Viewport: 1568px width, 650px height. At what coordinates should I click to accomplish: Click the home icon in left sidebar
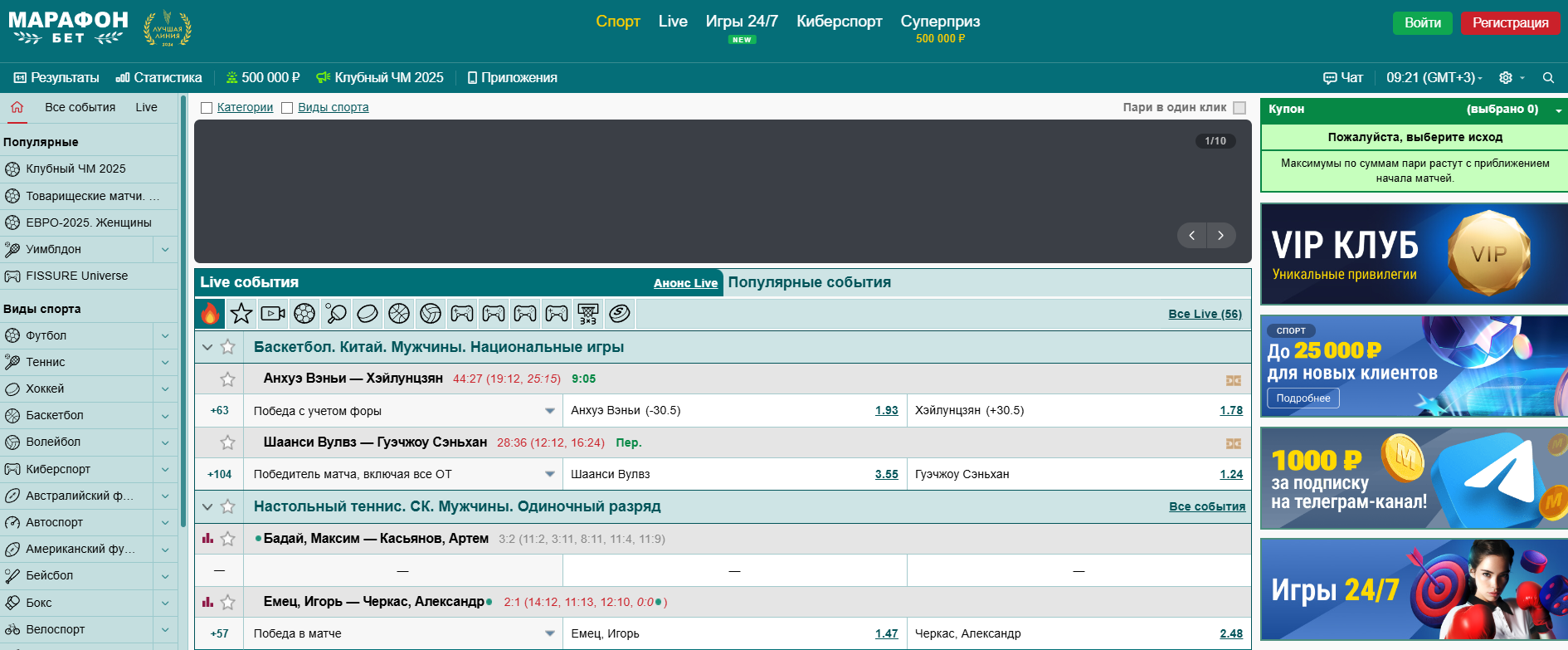click(x=17, y=107)
